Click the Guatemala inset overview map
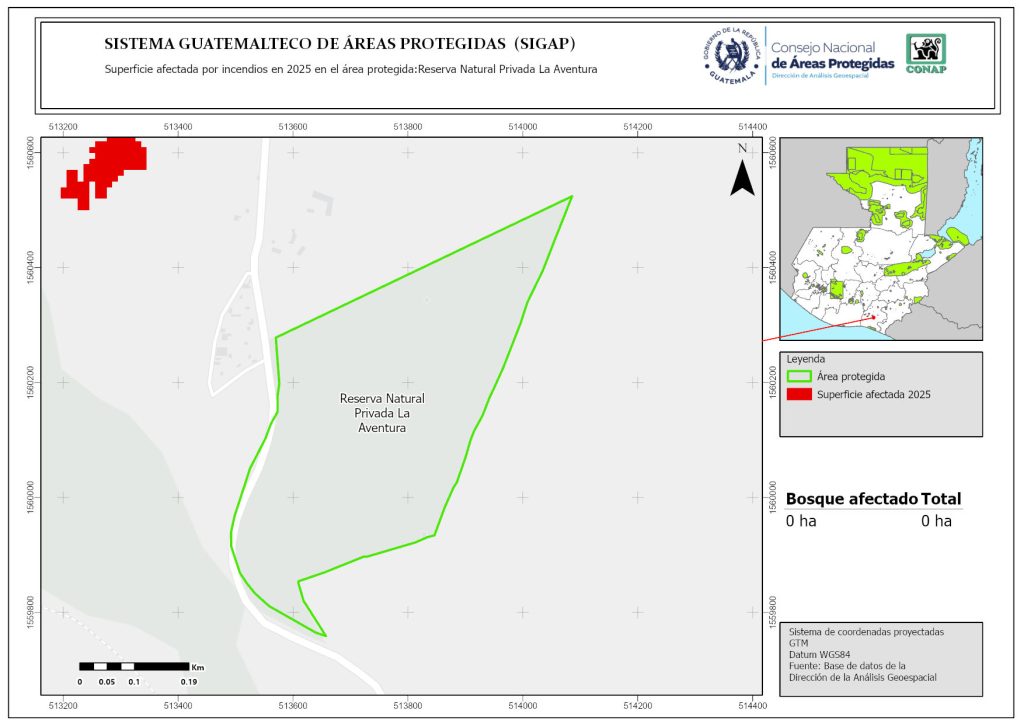This screenshot has height=724, width=1024. pyautogui.click(x=880, y=239)
